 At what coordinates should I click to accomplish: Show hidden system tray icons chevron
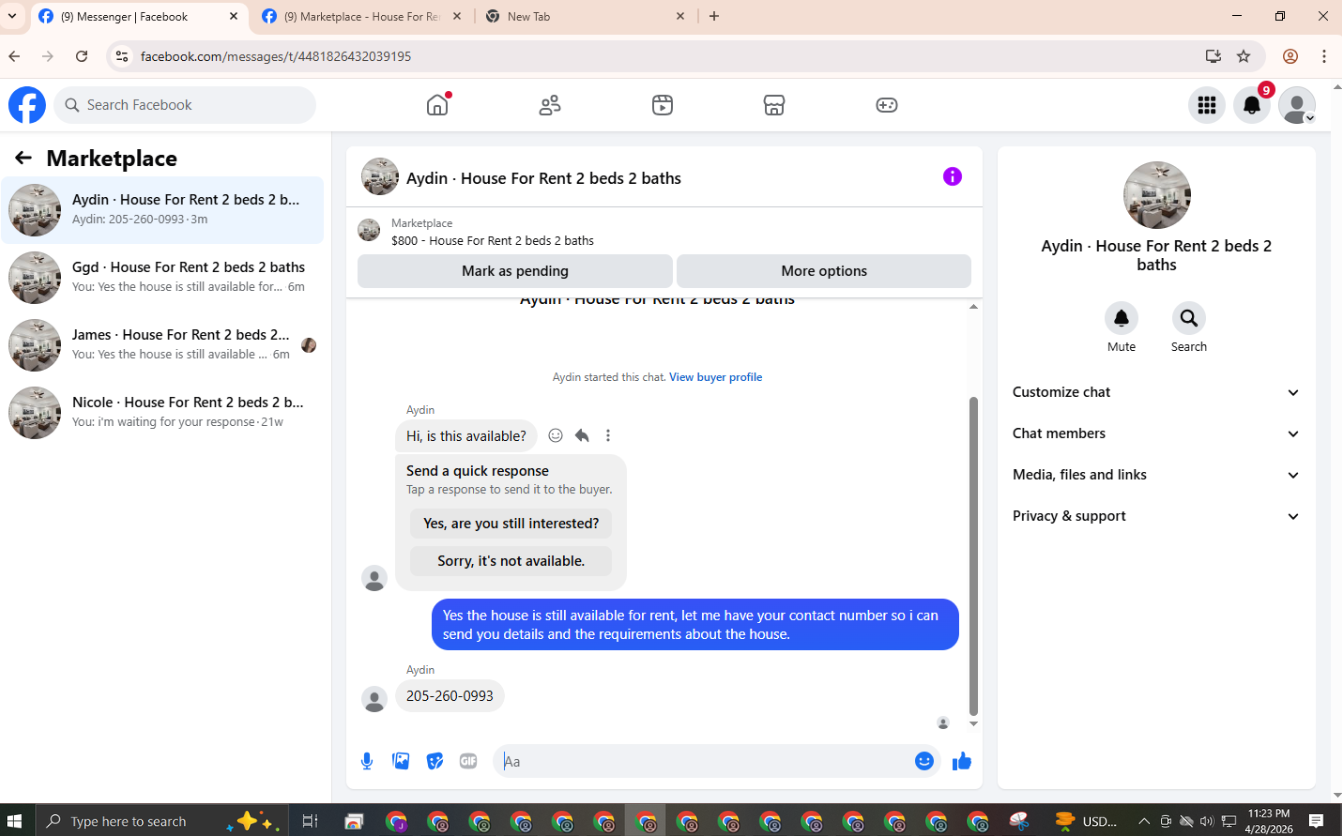[x=1144, y=821]
